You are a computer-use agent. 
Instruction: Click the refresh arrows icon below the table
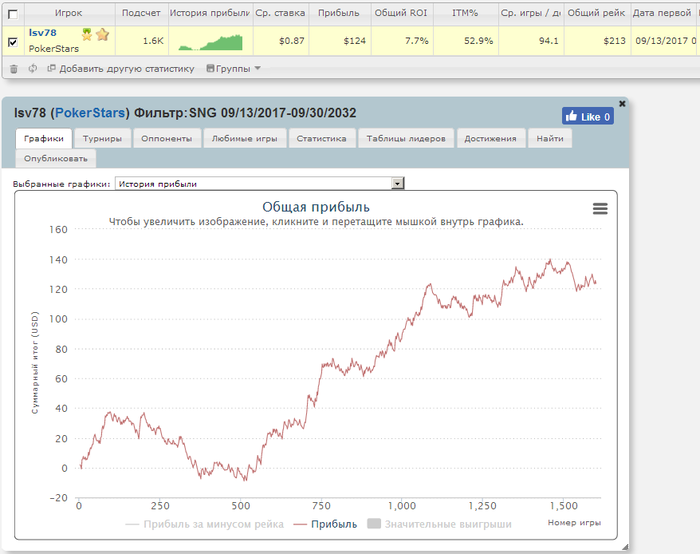pos(33,68)
